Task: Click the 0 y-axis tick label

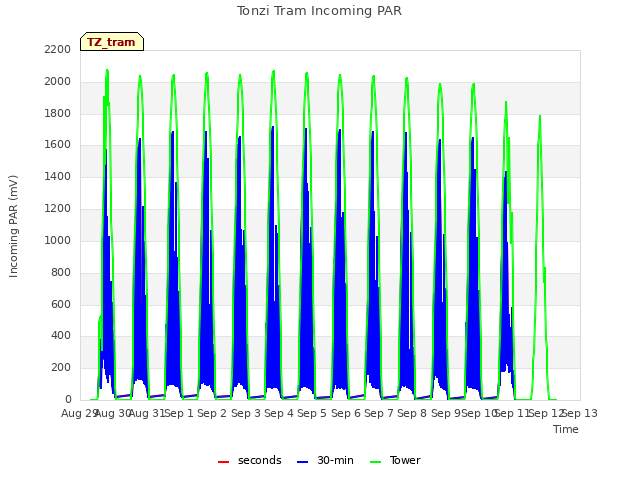Action: [68, 400]
